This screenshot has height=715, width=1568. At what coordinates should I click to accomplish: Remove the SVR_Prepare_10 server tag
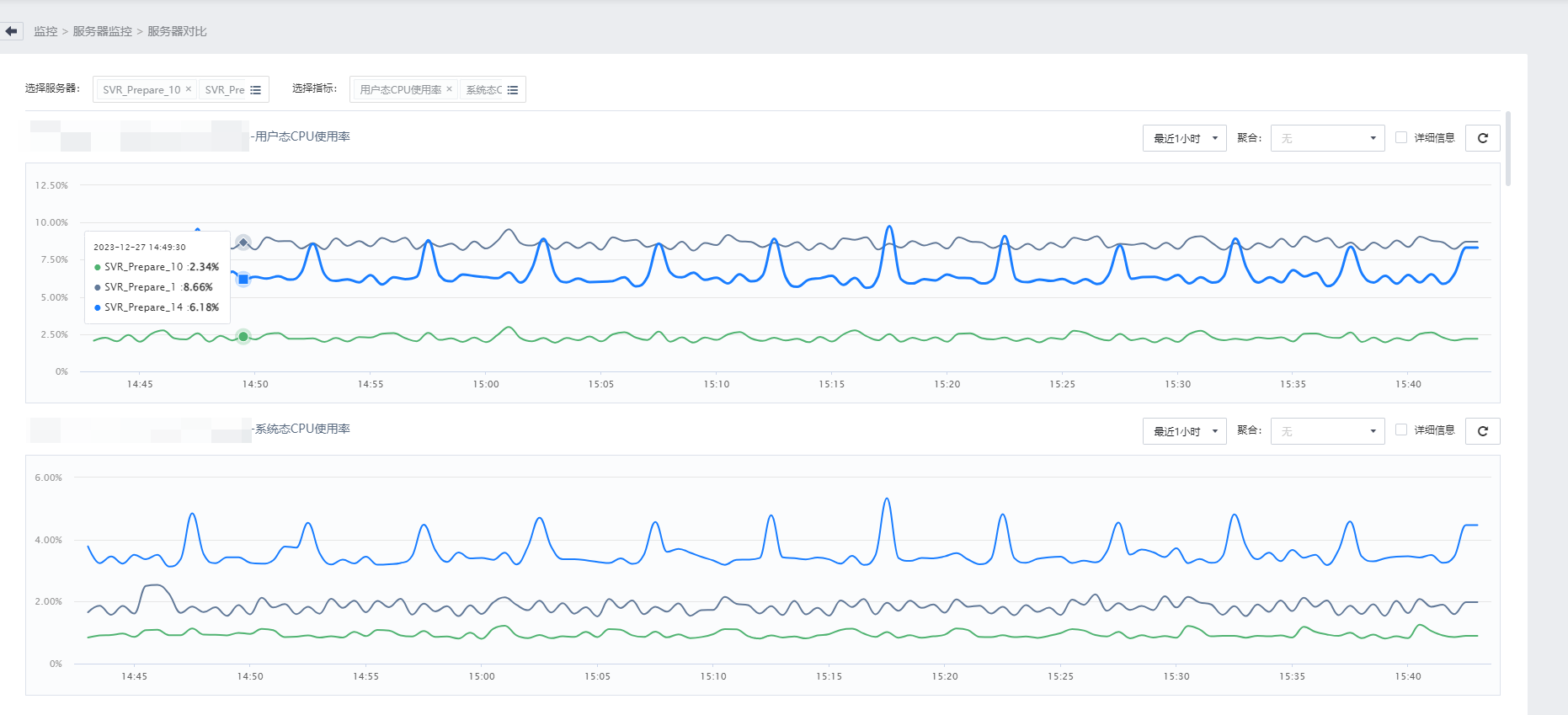(x=189, y=89)
